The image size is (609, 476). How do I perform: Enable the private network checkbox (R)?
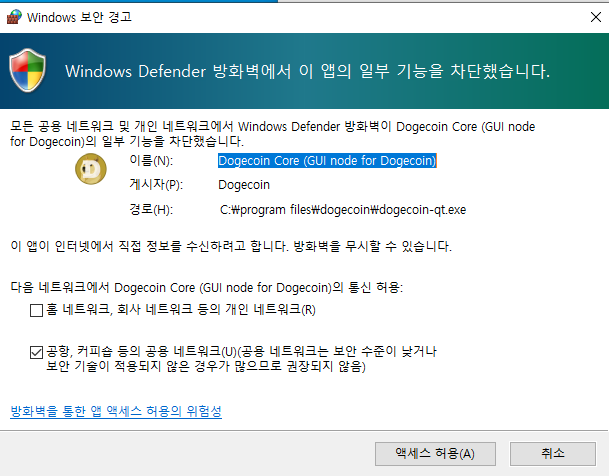click(36, 311)
